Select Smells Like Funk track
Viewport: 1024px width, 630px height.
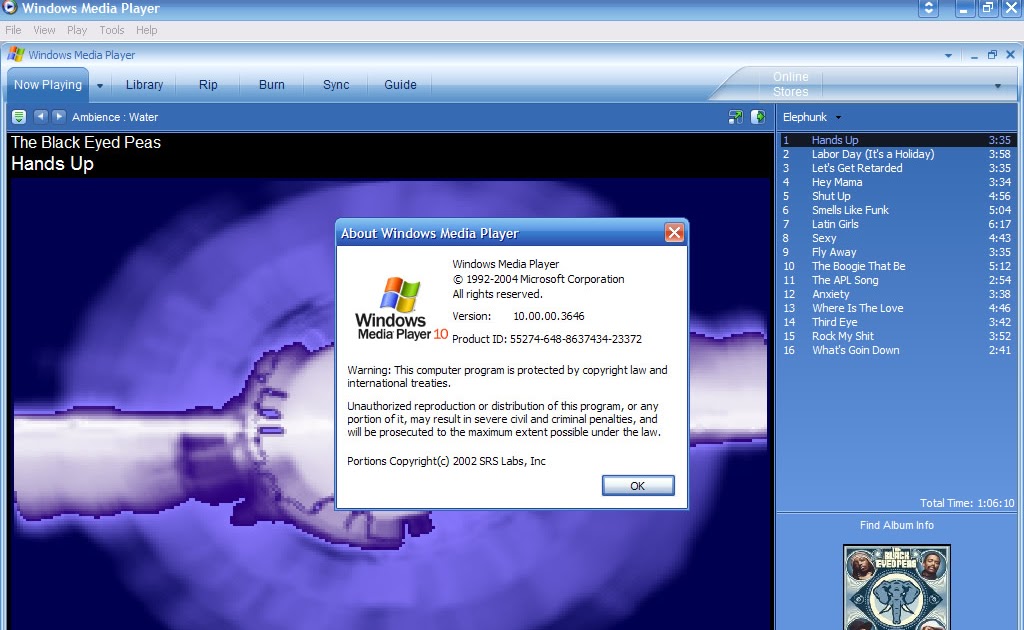pos(897,210)
